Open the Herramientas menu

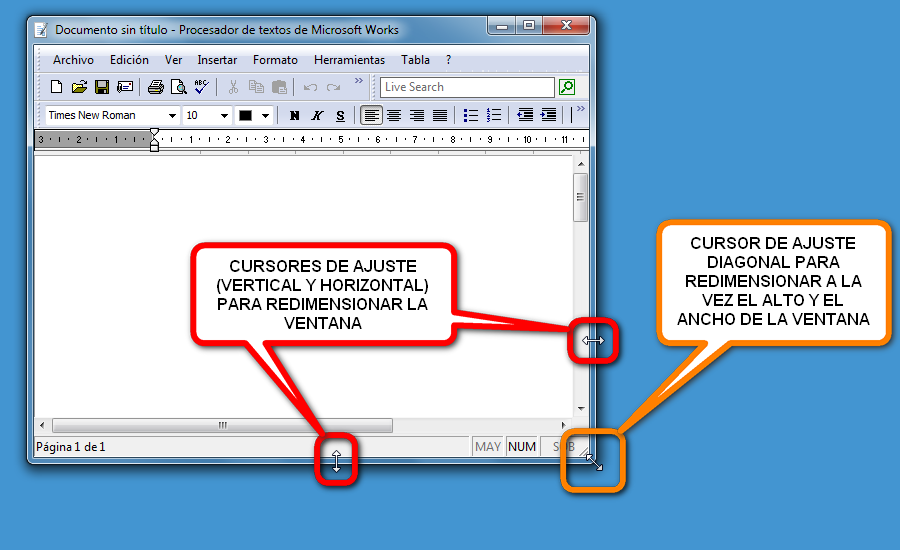pyautogui.click(x=349, y=60)
